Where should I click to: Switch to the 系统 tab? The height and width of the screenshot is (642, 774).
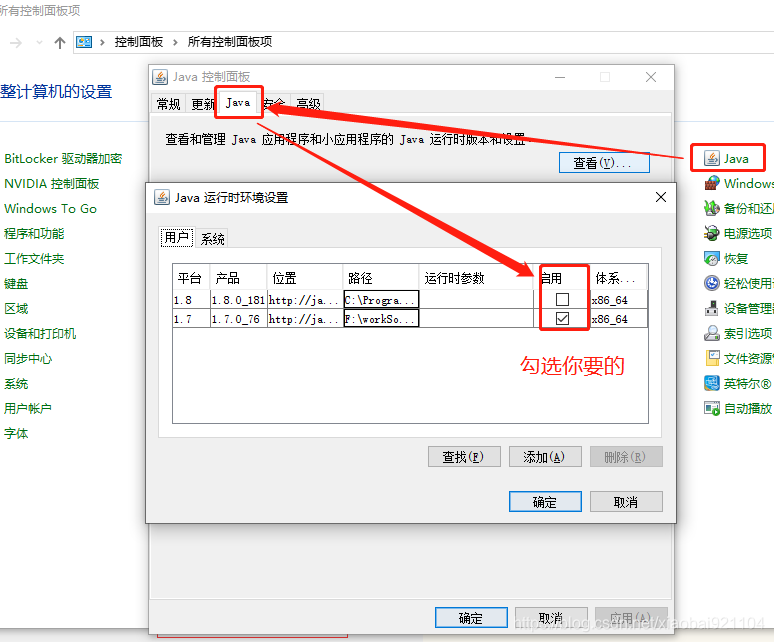212,239
